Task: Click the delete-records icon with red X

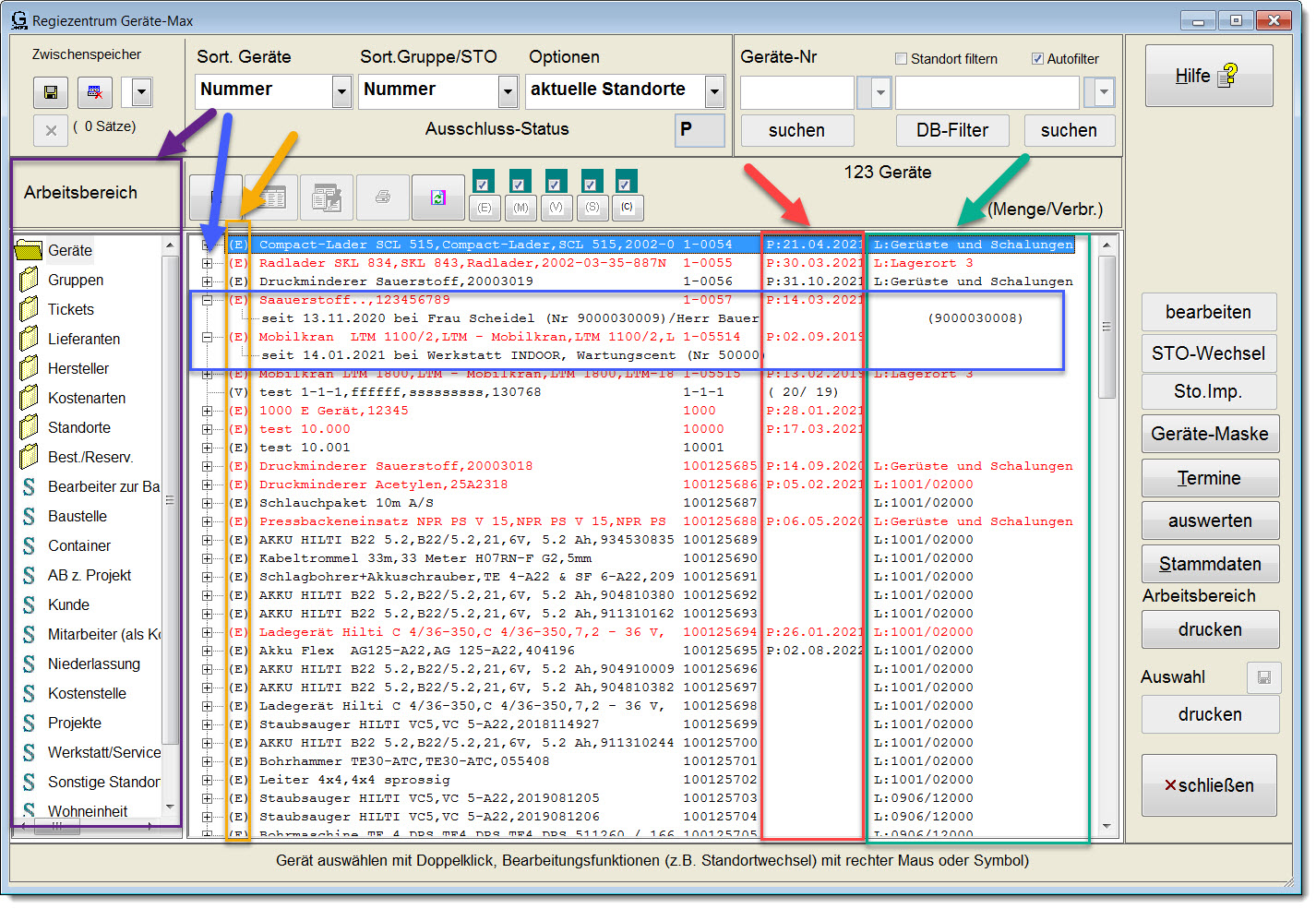Action: 94,92
